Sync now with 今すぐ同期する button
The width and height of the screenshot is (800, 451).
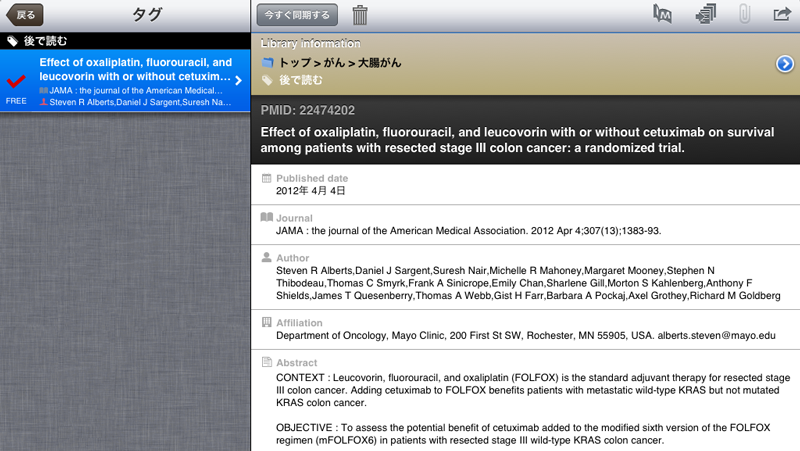click(297, 15)
